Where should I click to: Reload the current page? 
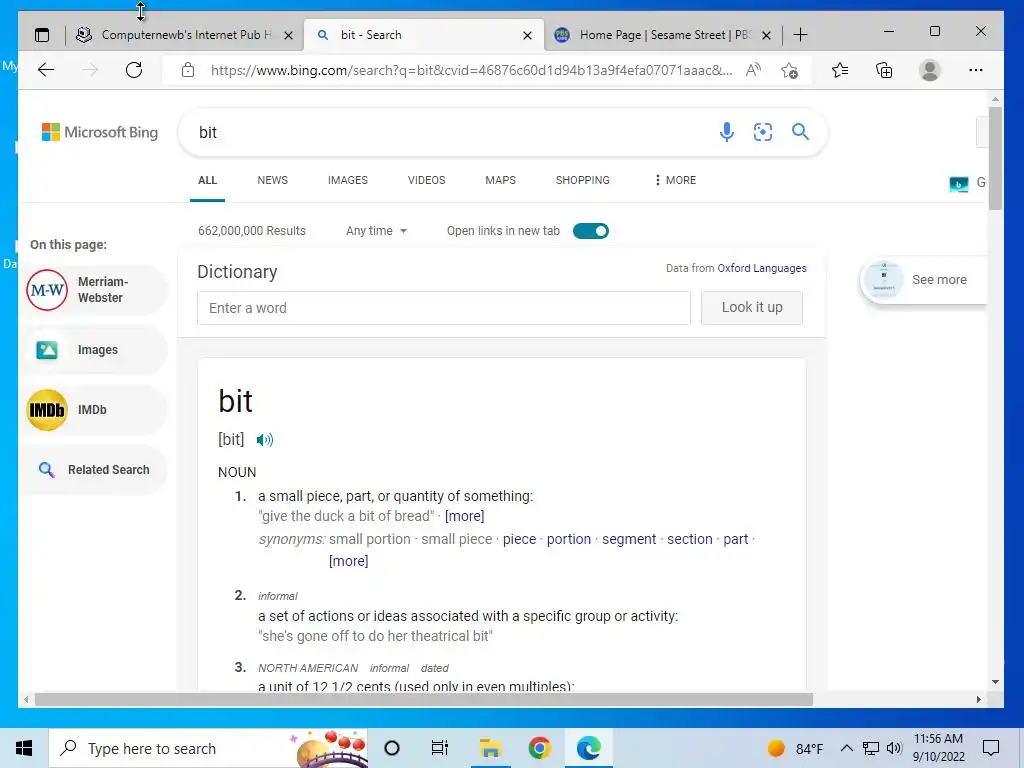pyautogui.click(x=134, y=70)
